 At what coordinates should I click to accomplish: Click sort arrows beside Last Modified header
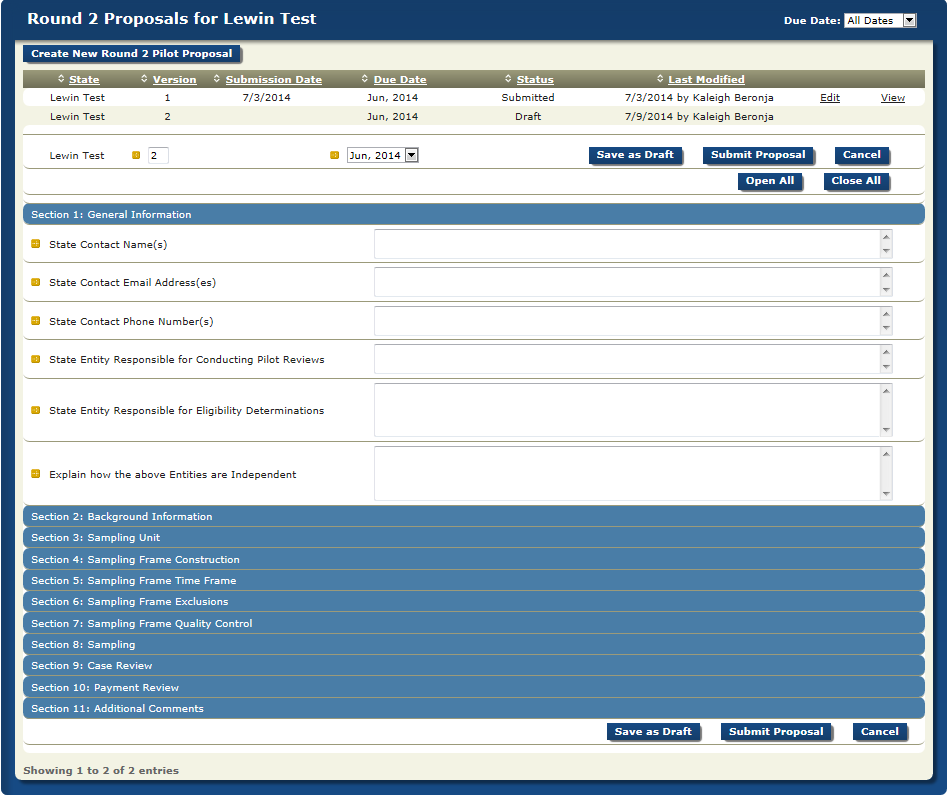(660, 79)
